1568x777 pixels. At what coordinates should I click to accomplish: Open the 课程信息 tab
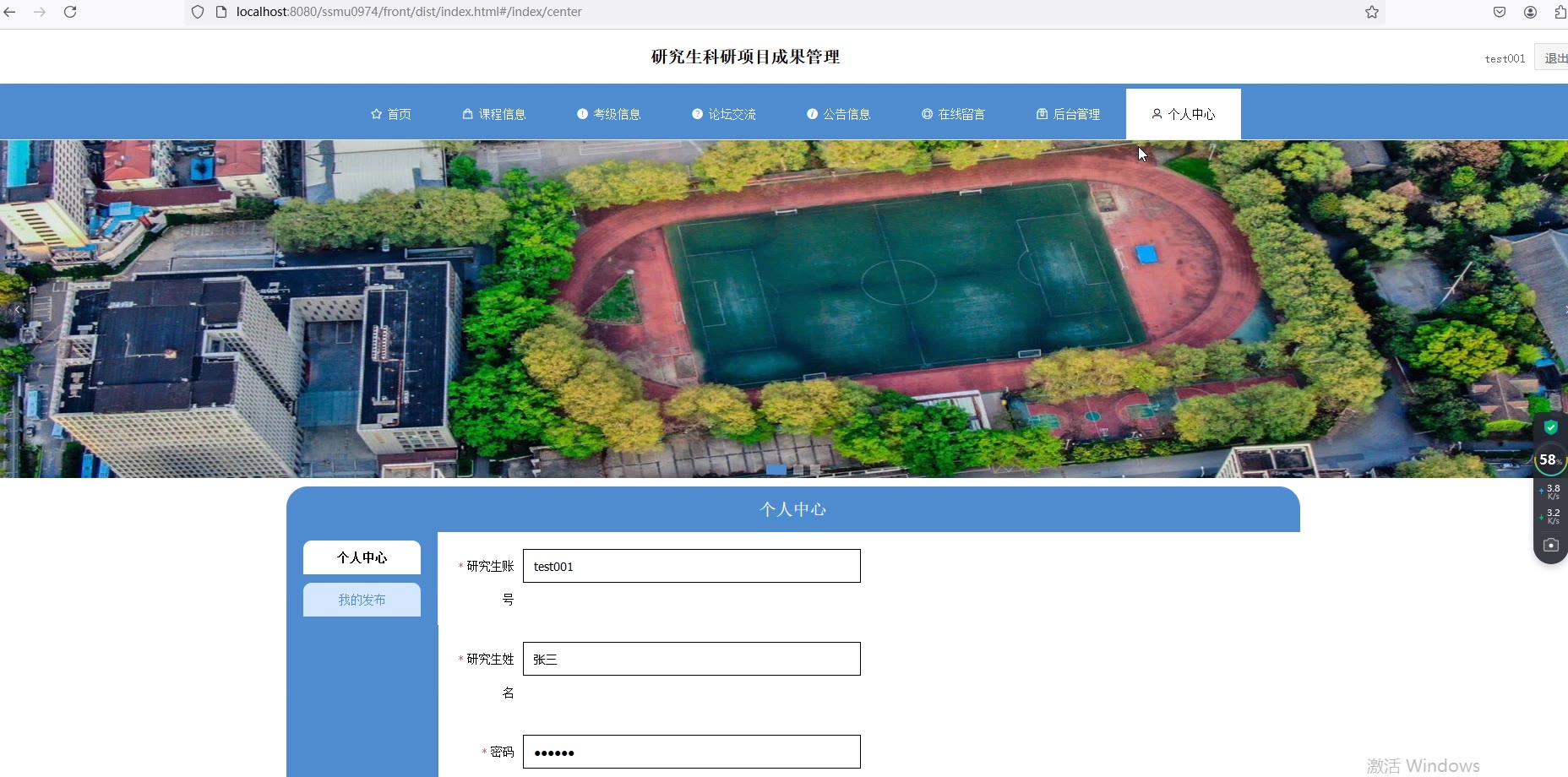pyautogui.click(x=494, y=114)
